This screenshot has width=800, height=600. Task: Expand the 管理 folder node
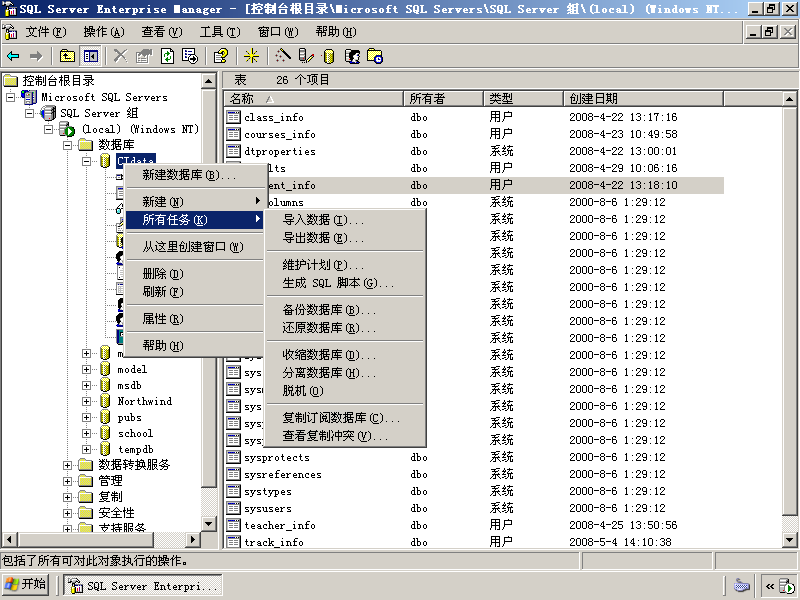(67, 481)
